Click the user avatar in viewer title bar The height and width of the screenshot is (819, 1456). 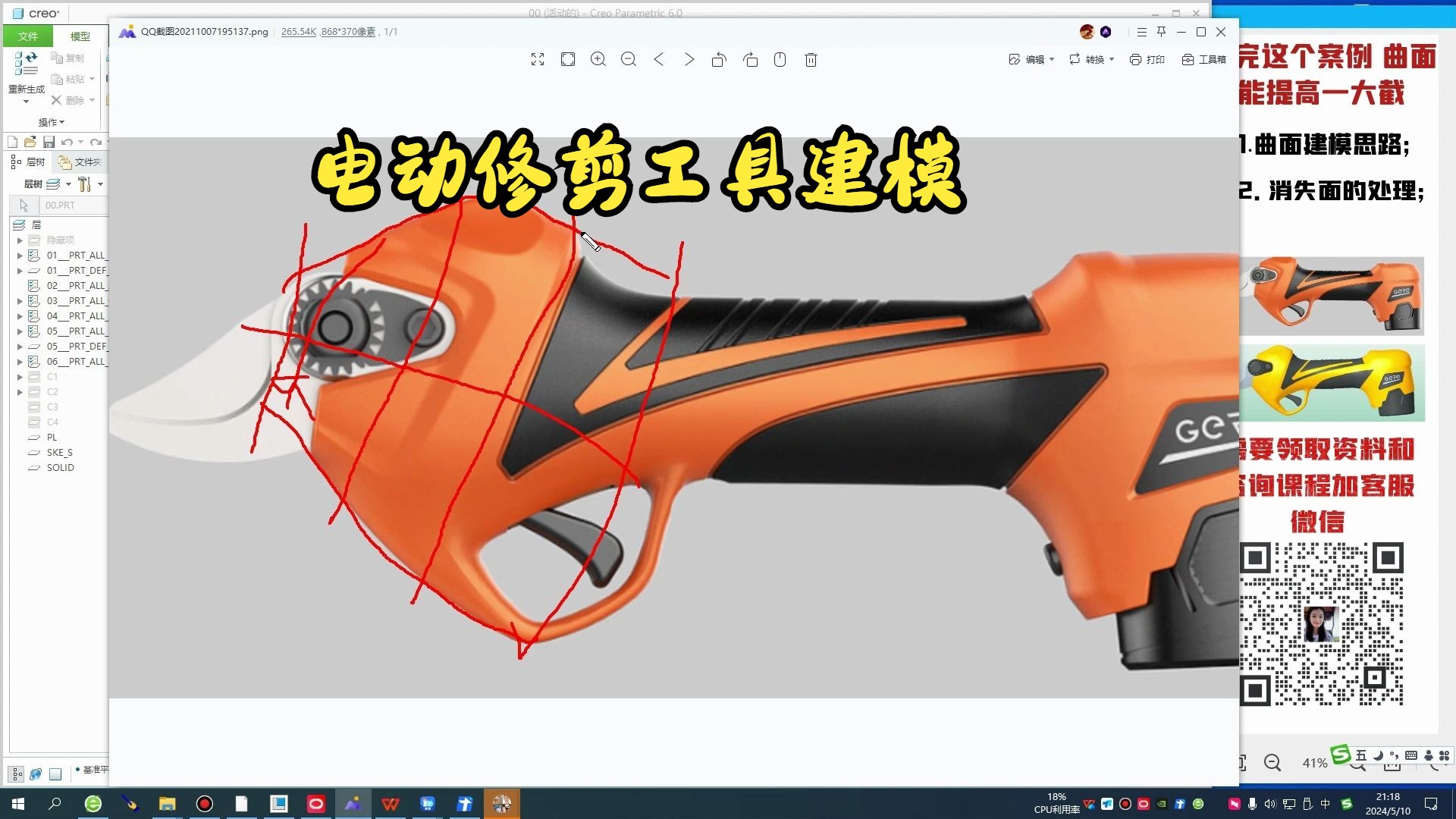click(1087, 32)
